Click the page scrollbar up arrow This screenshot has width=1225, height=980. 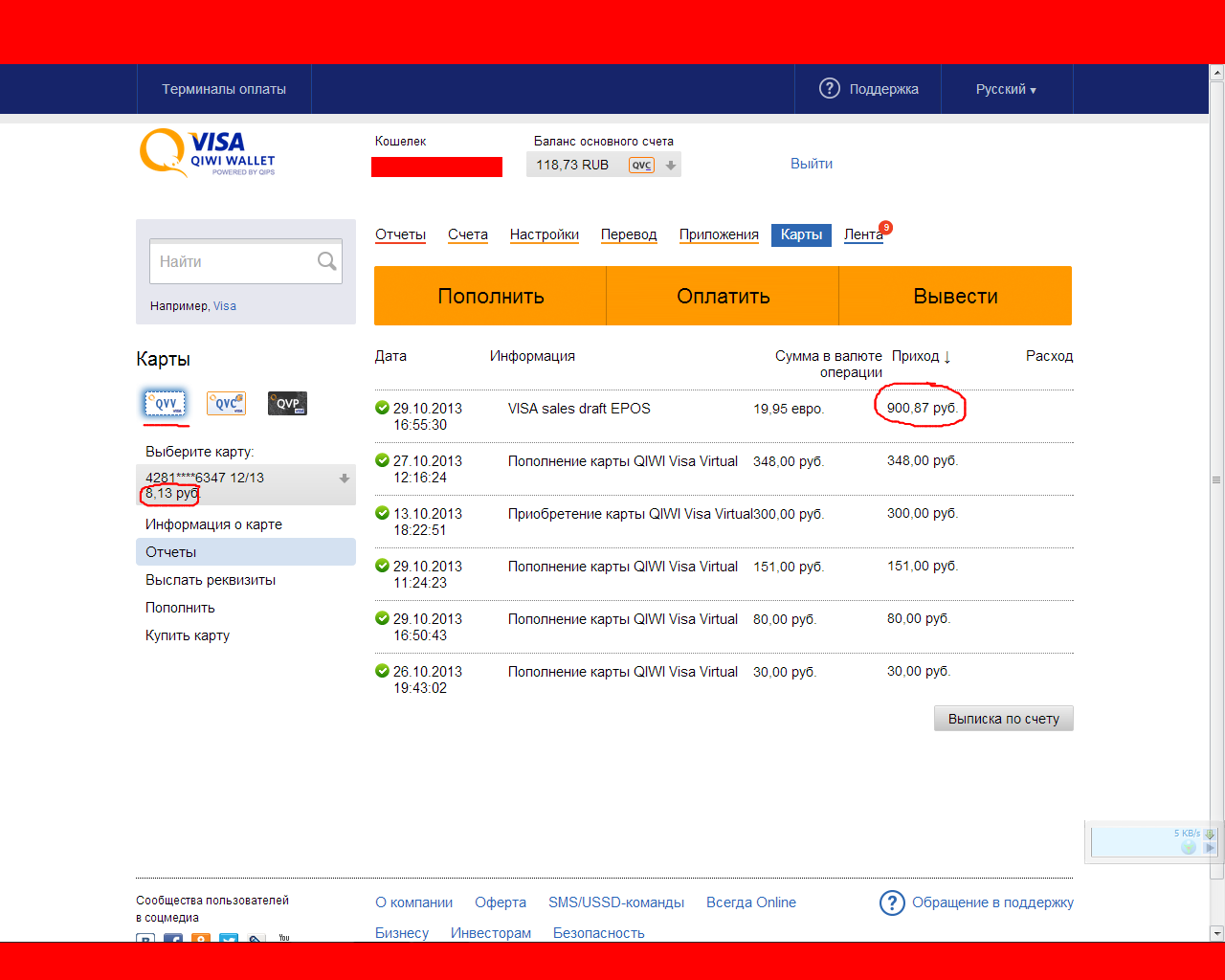coord(1217,73)
